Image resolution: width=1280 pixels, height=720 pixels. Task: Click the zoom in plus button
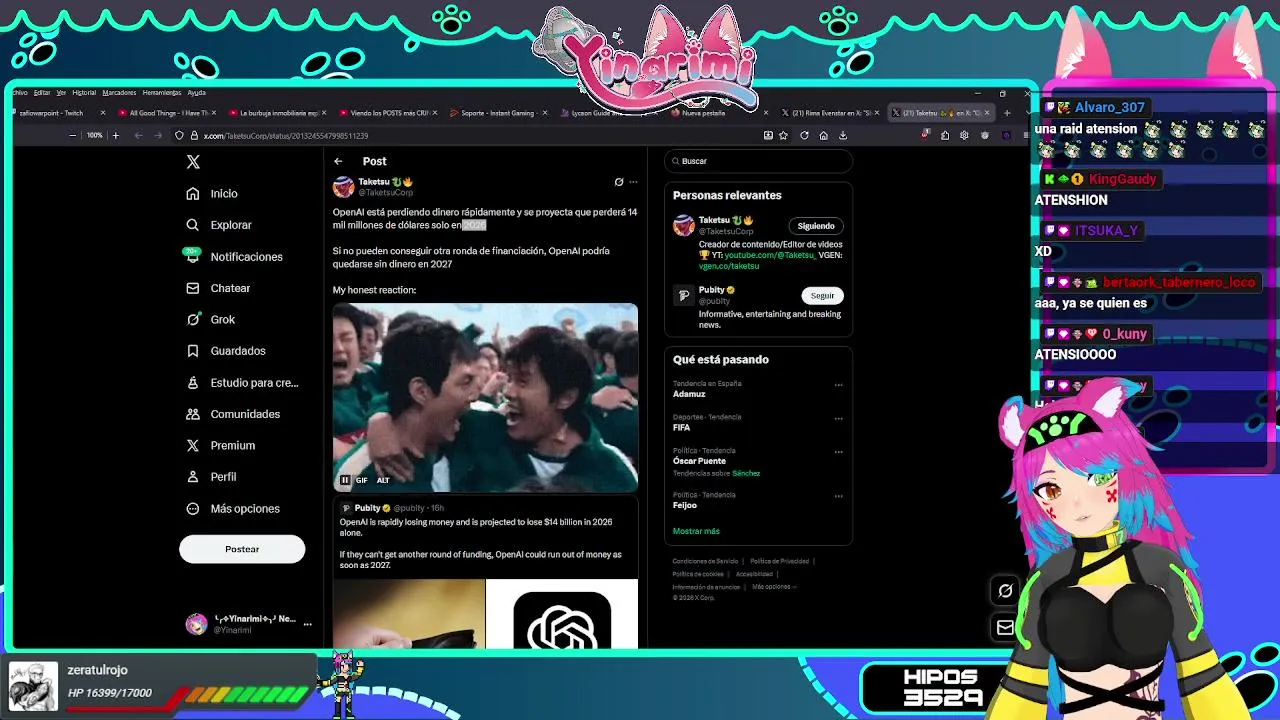coord(115,135)
